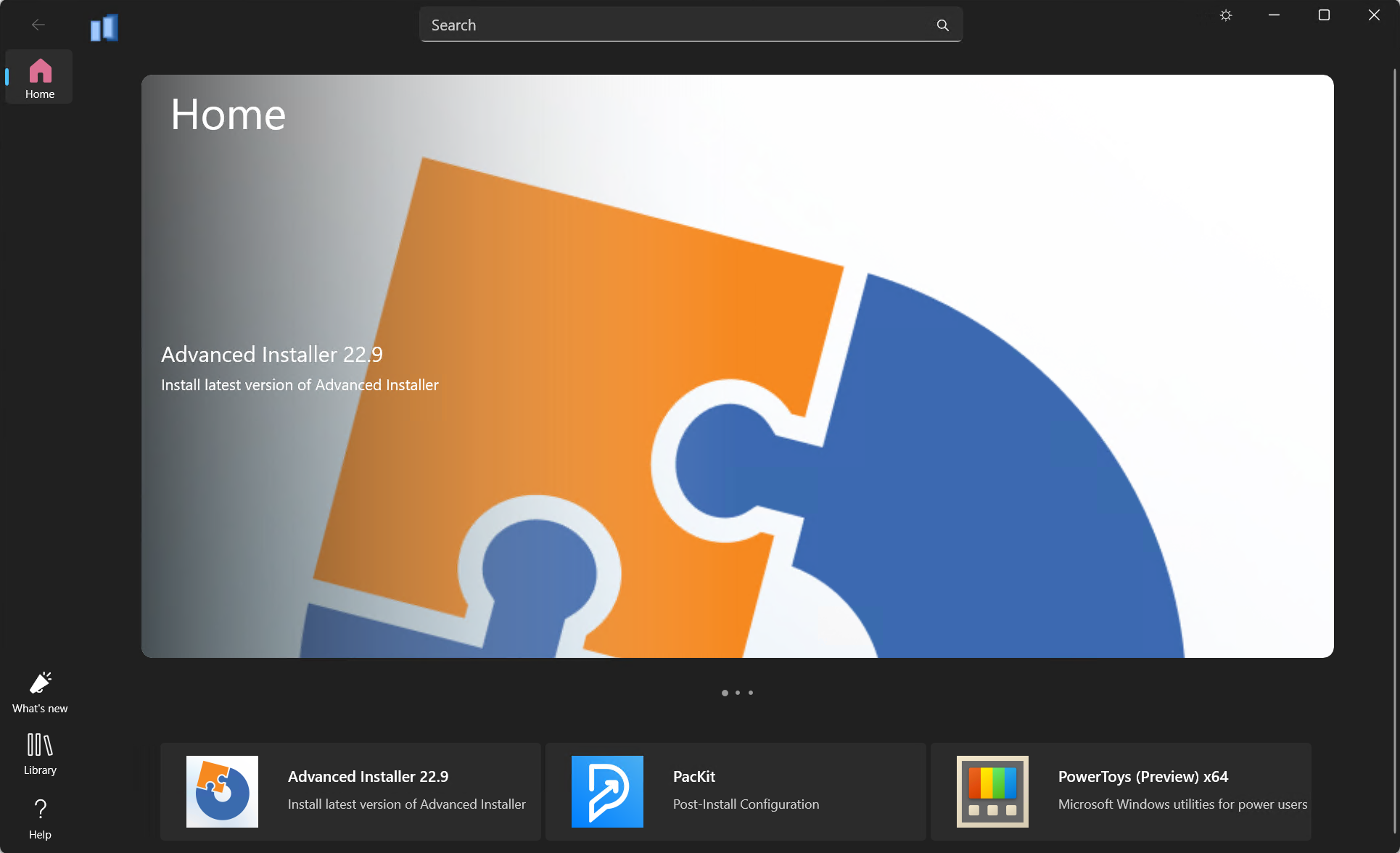Click the banner title 'Advanced Installer 22.9'
The height and width of the screenshot is (853, 1400).
272,355
